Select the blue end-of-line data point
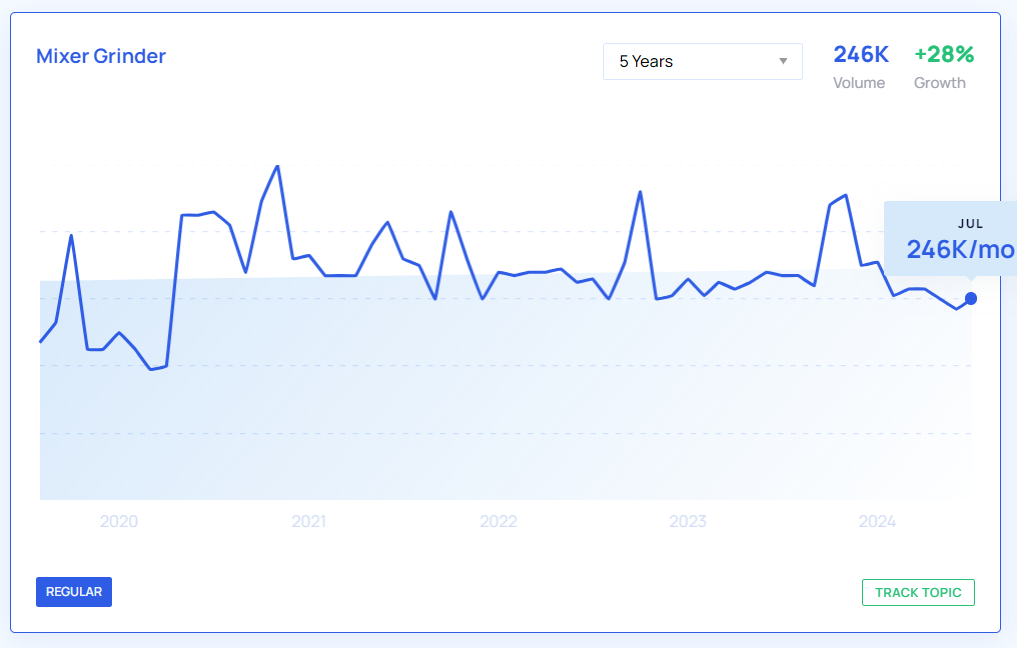 coord(971,298)
